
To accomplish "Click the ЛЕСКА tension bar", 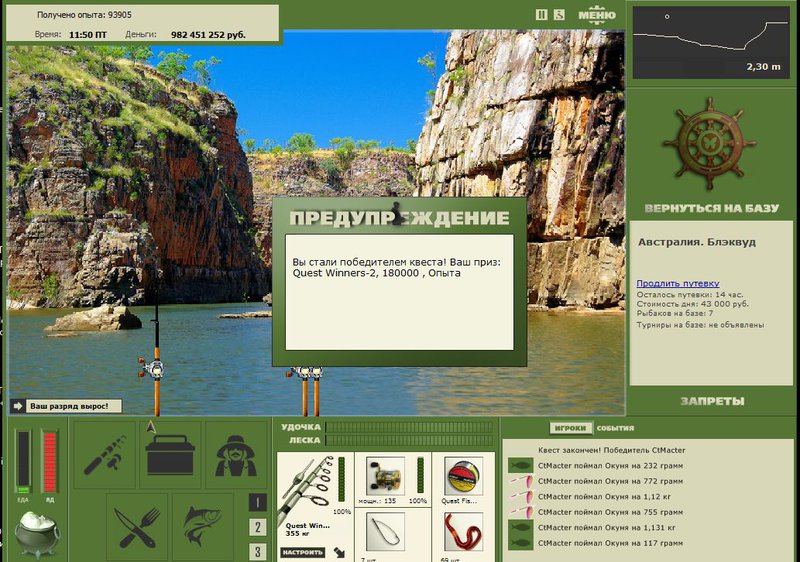I will [409, 440].
